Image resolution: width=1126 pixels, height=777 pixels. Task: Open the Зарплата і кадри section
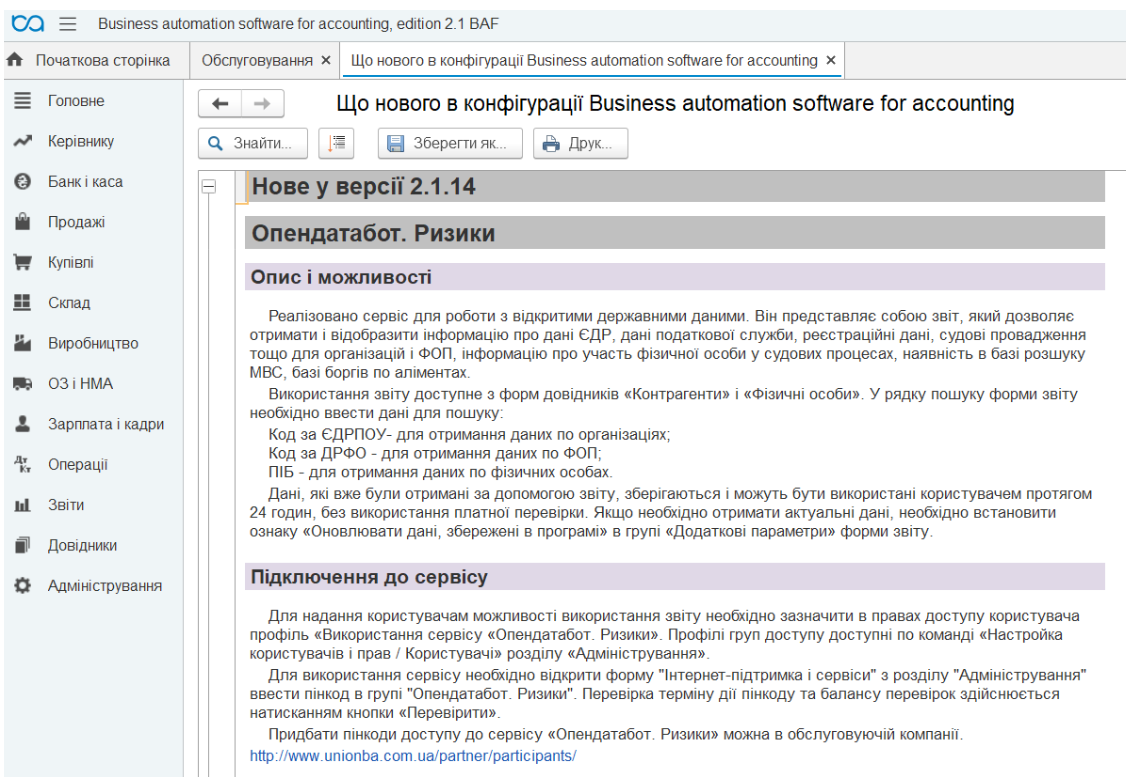click(106, 424)
